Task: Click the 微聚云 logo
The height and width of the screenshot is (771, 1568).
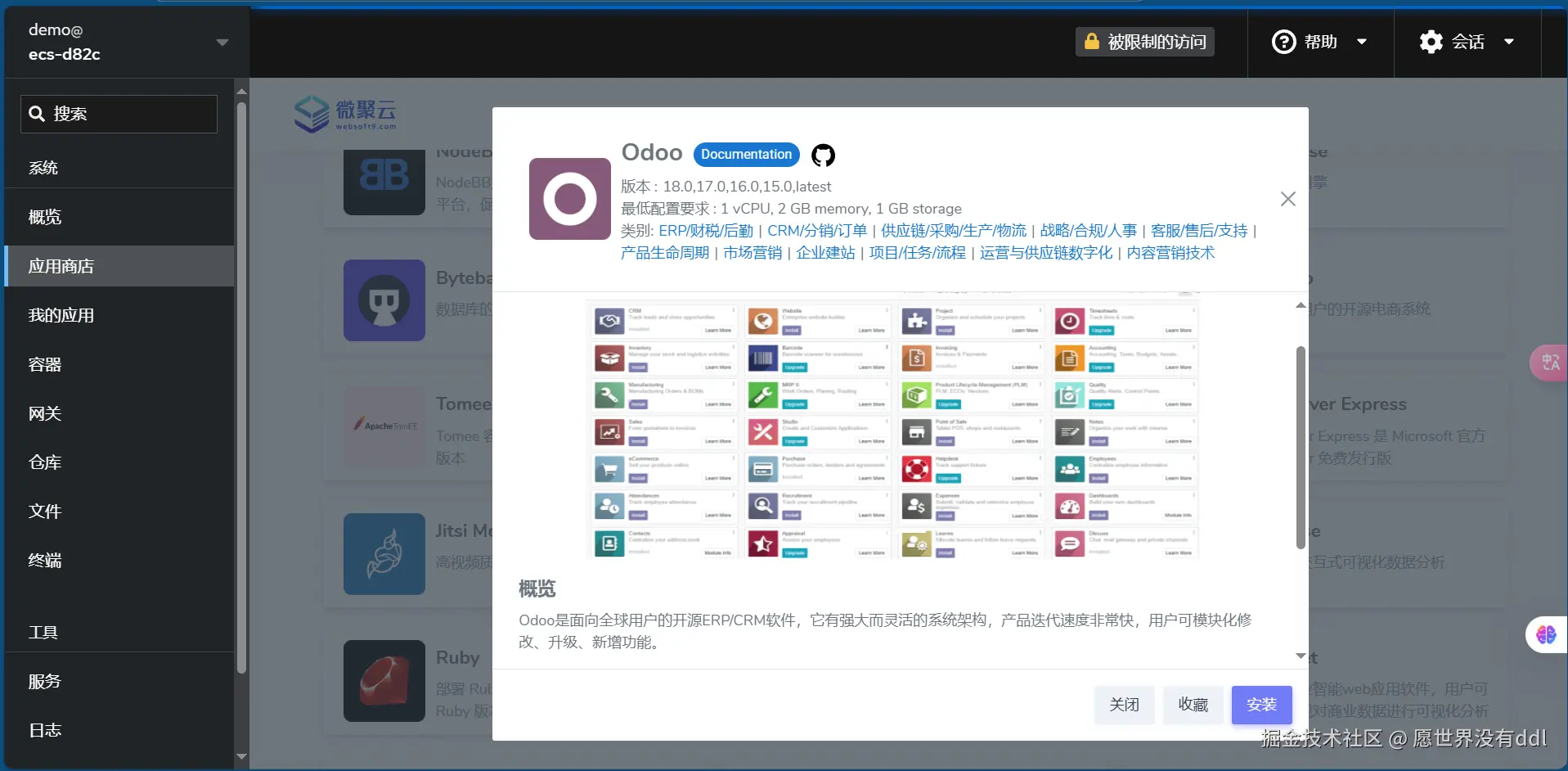Action: [344, 114]
